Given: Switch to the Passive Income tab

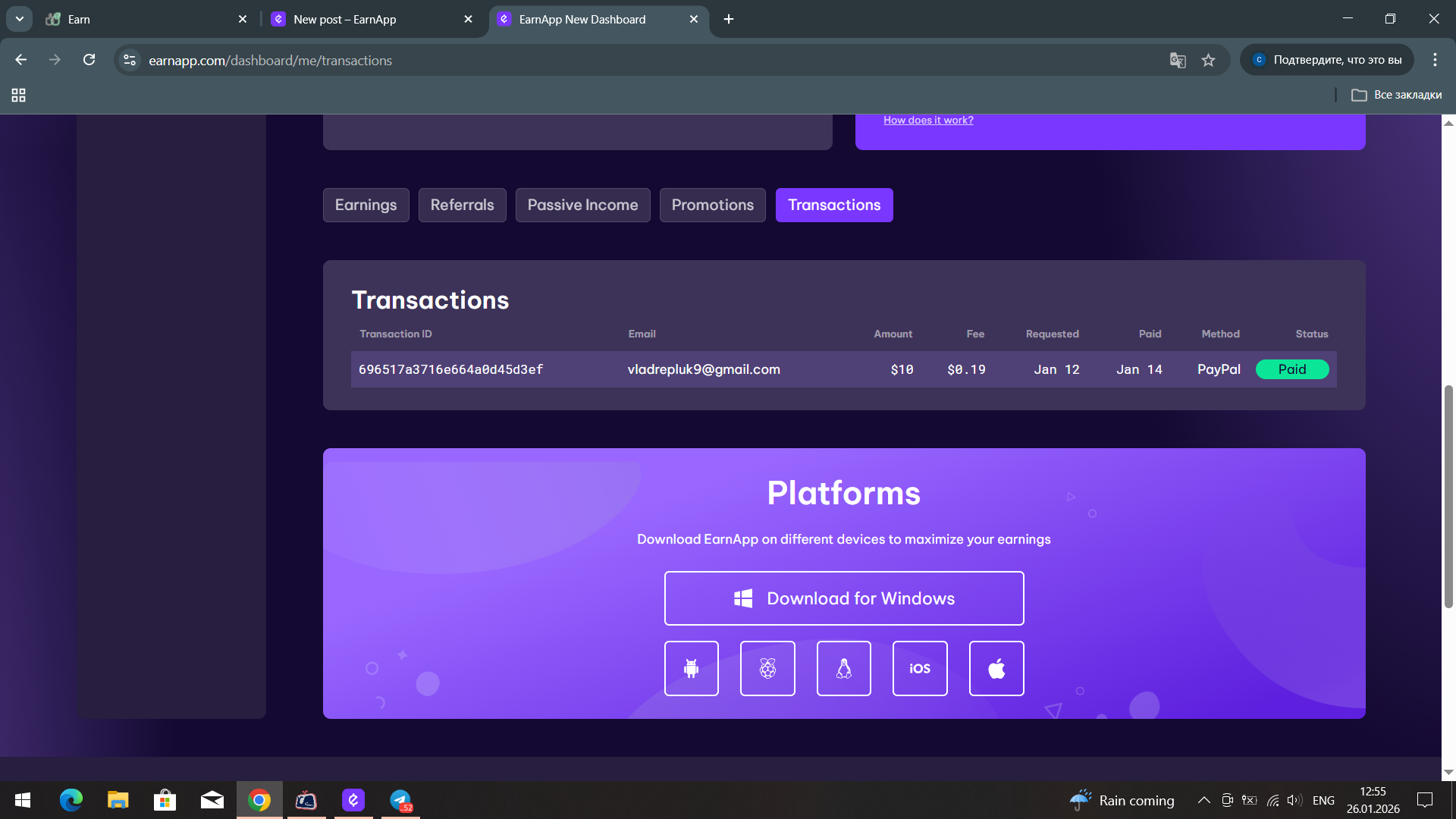Looking at the screenshot, I should pyautogui.click(x=582, y=205).
